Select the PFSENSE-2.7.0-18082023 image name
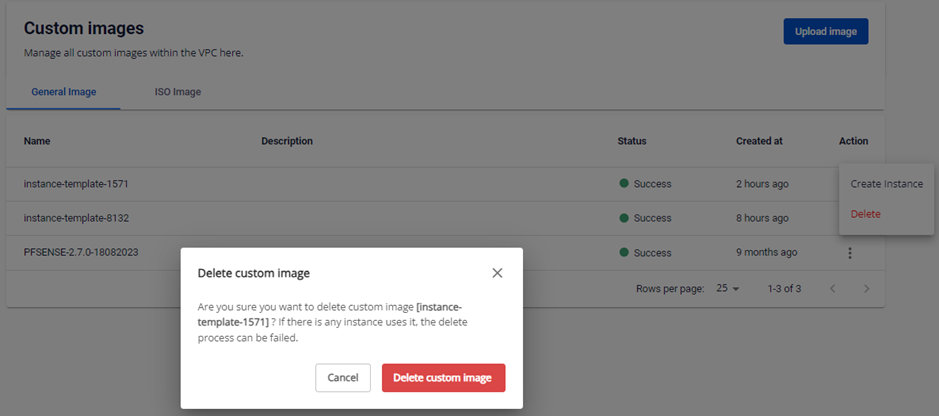939x416 pixels. coord(81,253)
